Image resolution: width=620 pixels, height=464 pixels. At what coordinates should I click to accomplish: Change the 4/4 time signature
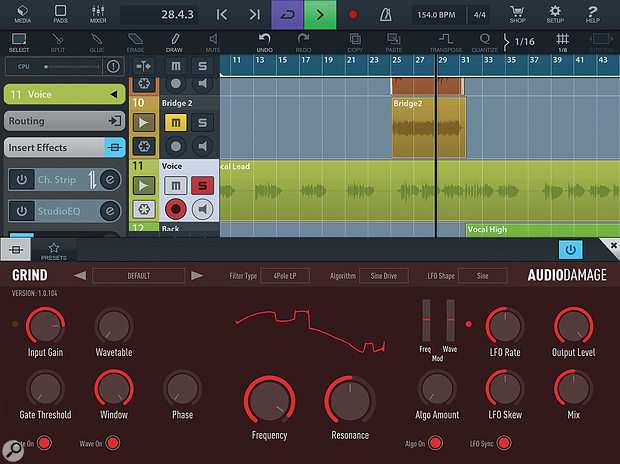pyautogui.click(x=479, y=15)
